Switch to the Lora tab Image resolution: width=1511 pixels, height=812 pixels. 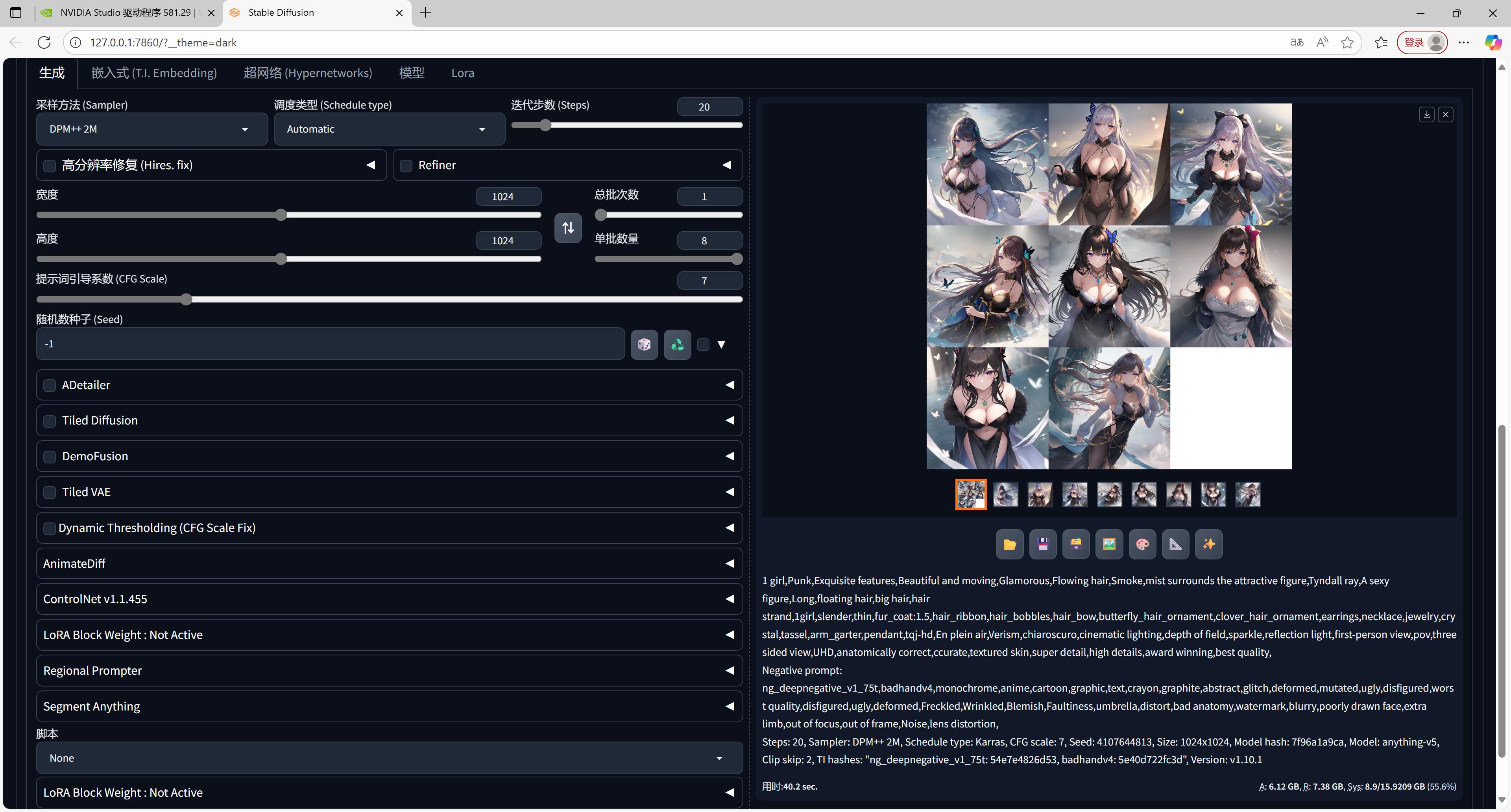click(462, 73)
